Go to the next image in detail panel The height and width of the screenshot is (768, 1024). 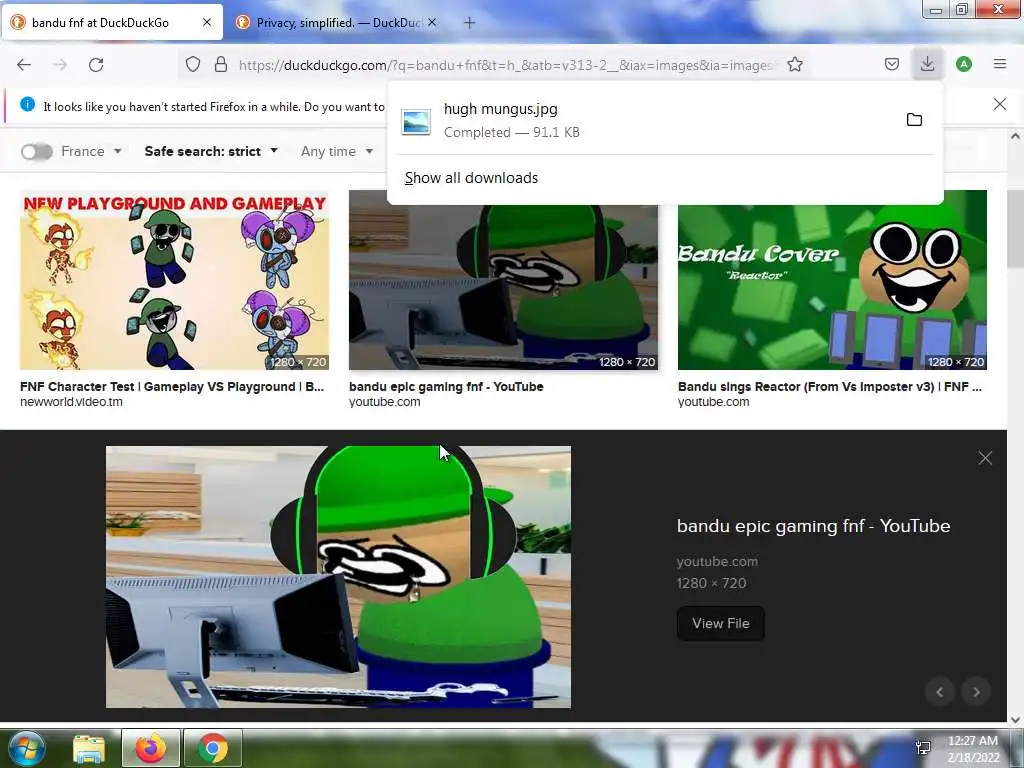[x=976, y=692]
